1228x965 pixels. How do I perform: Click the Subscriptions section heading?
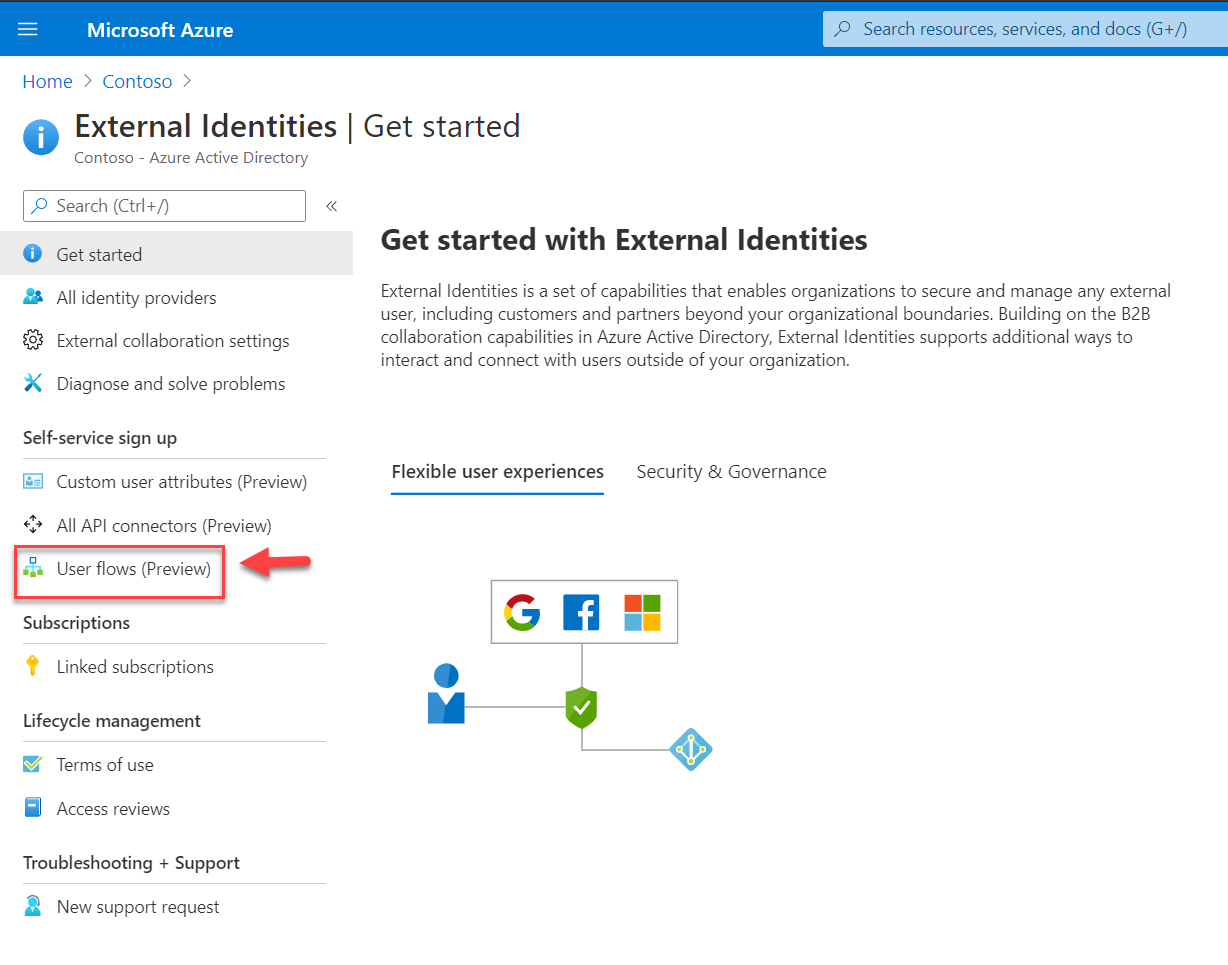pos(76,622)
